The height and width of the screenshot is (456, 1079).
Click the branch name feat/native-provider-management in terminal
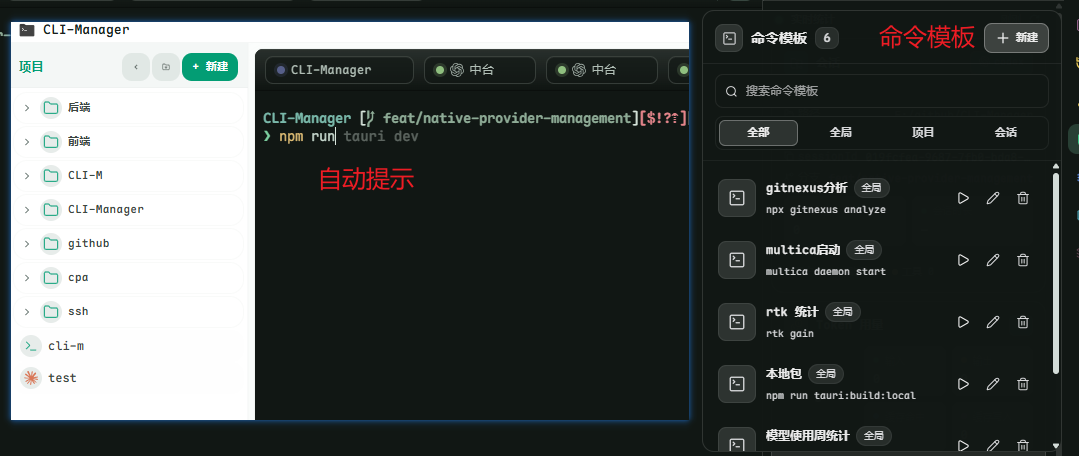(506, 118)
